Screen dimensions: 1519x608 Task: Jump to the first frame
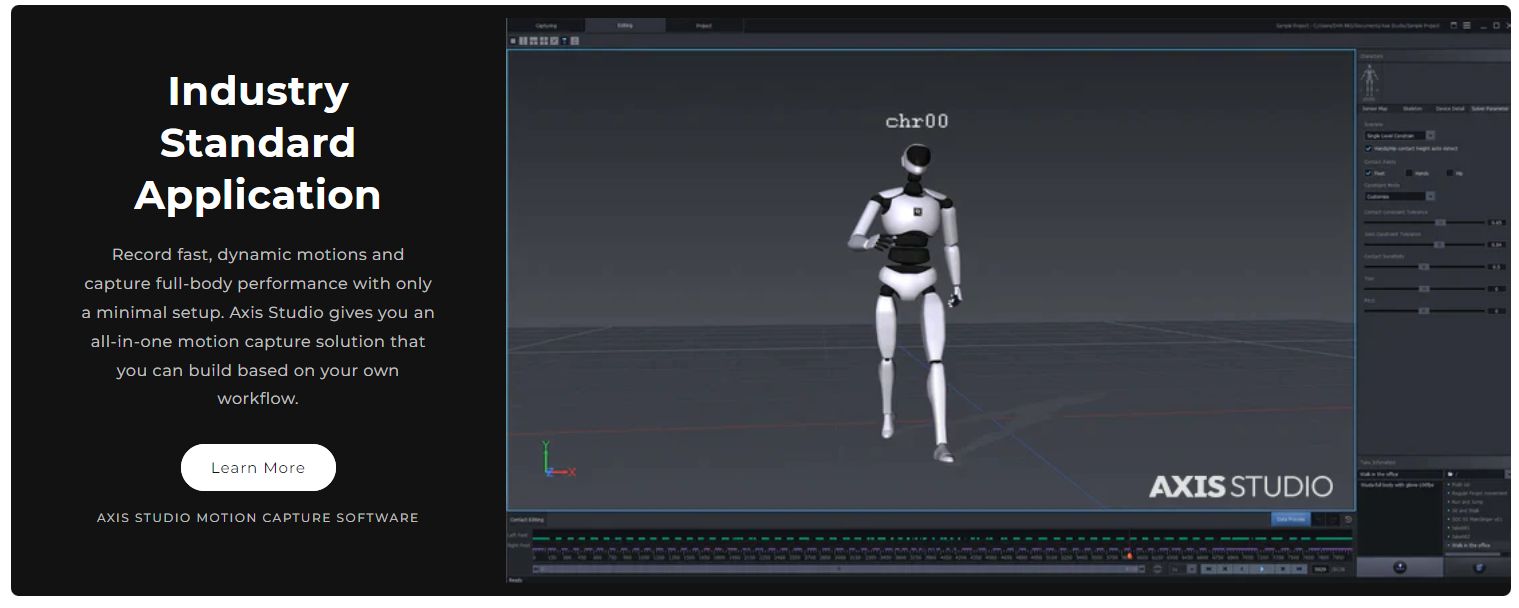(1209, 569)
